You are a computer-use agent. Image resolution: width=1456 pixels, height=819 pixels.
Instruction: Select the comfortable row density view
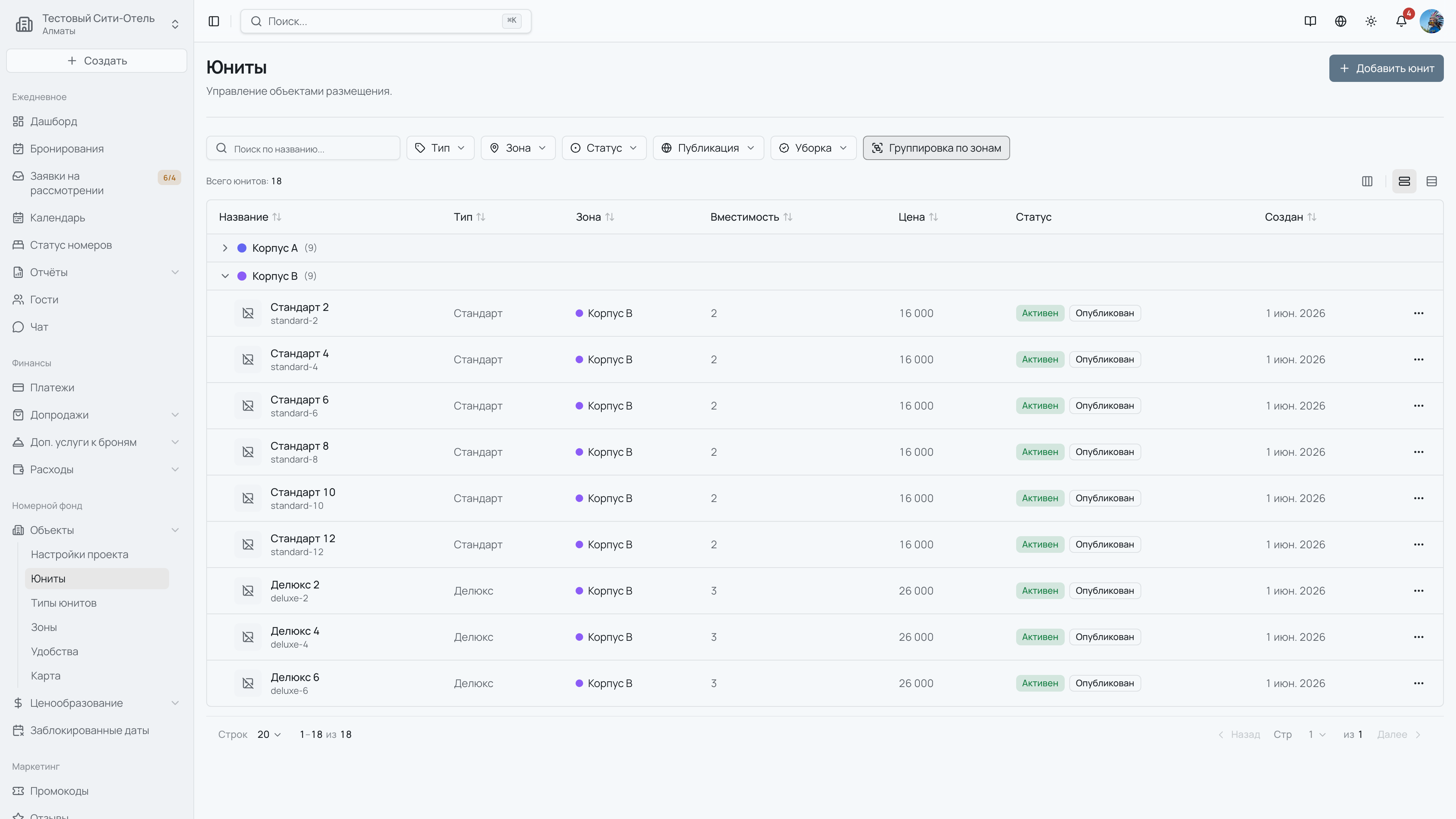coord(1404,182)
